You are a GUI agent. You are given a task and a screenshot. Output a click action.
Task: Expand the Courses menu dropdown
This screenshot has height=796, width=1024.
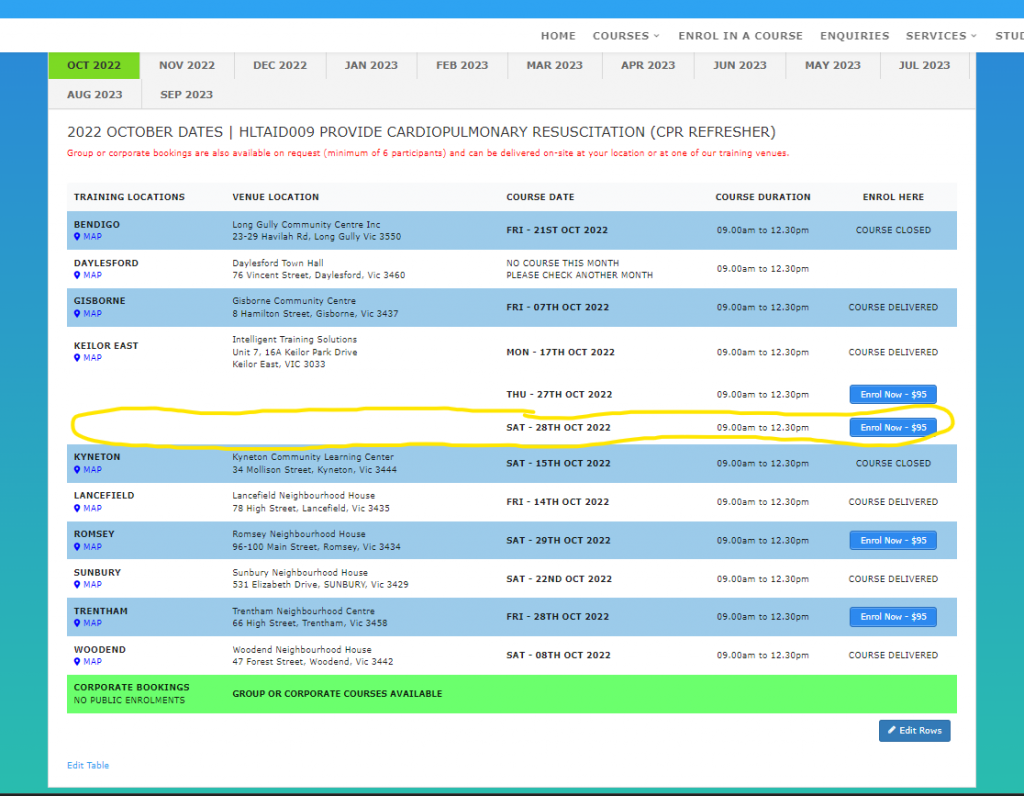pyautogui.click(x=626, y=36)
